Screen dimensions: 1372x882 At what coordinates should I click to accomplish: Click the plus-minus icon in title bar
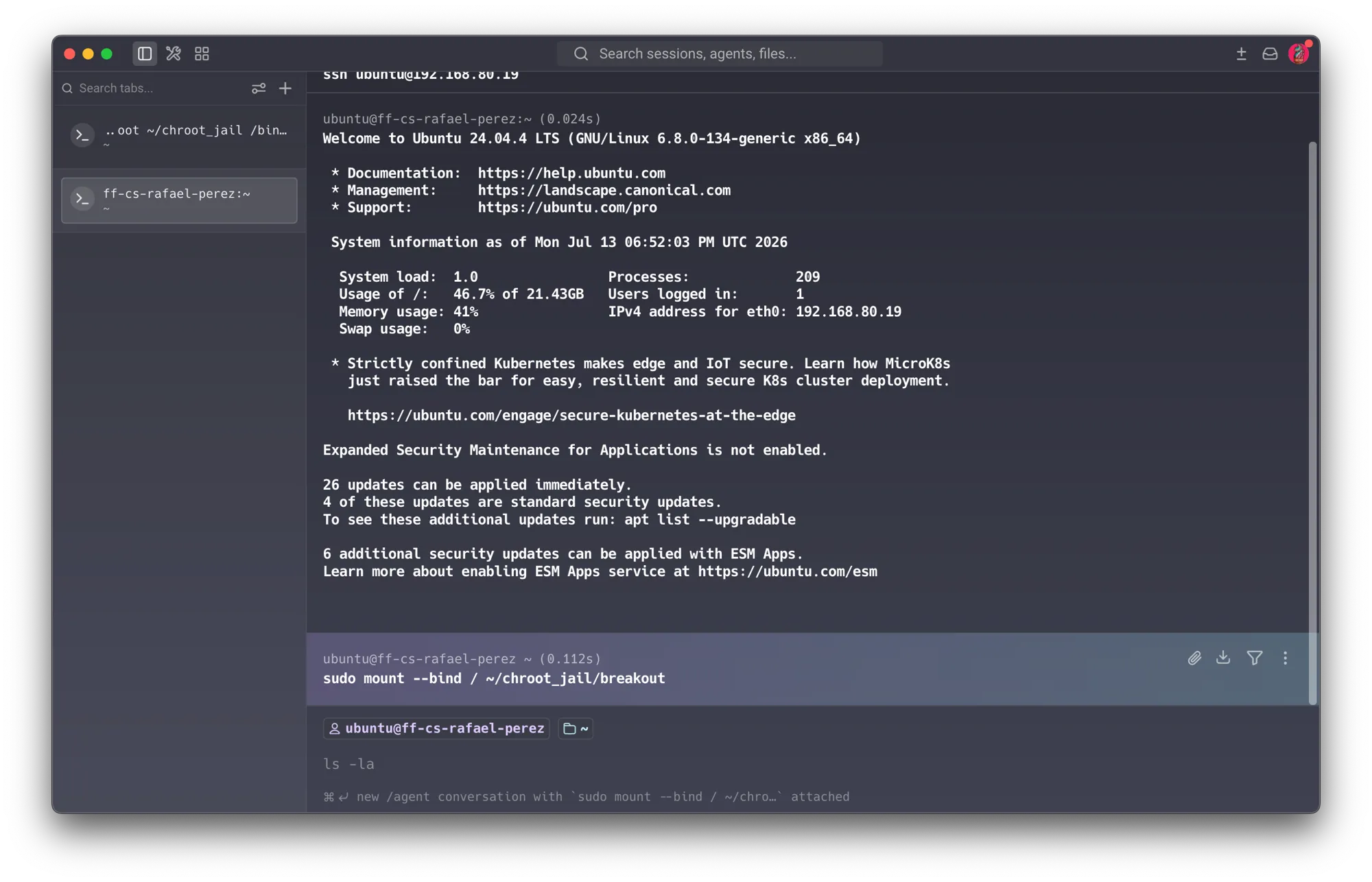(x=1241, y=53)
